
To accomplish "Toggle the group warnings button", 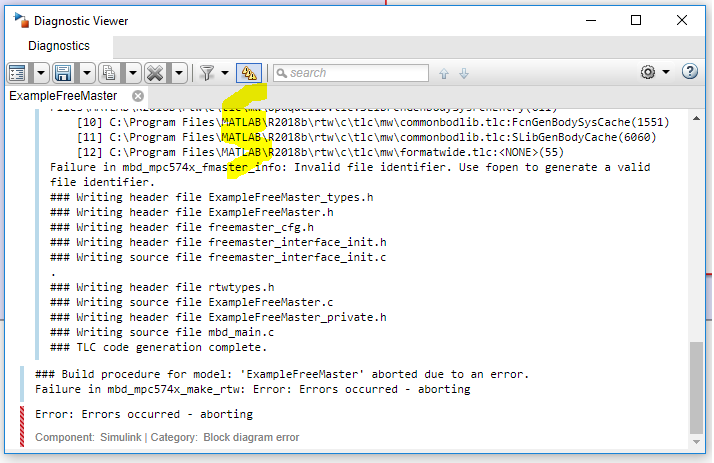I will pyautogui.click(x=249, y=73).
